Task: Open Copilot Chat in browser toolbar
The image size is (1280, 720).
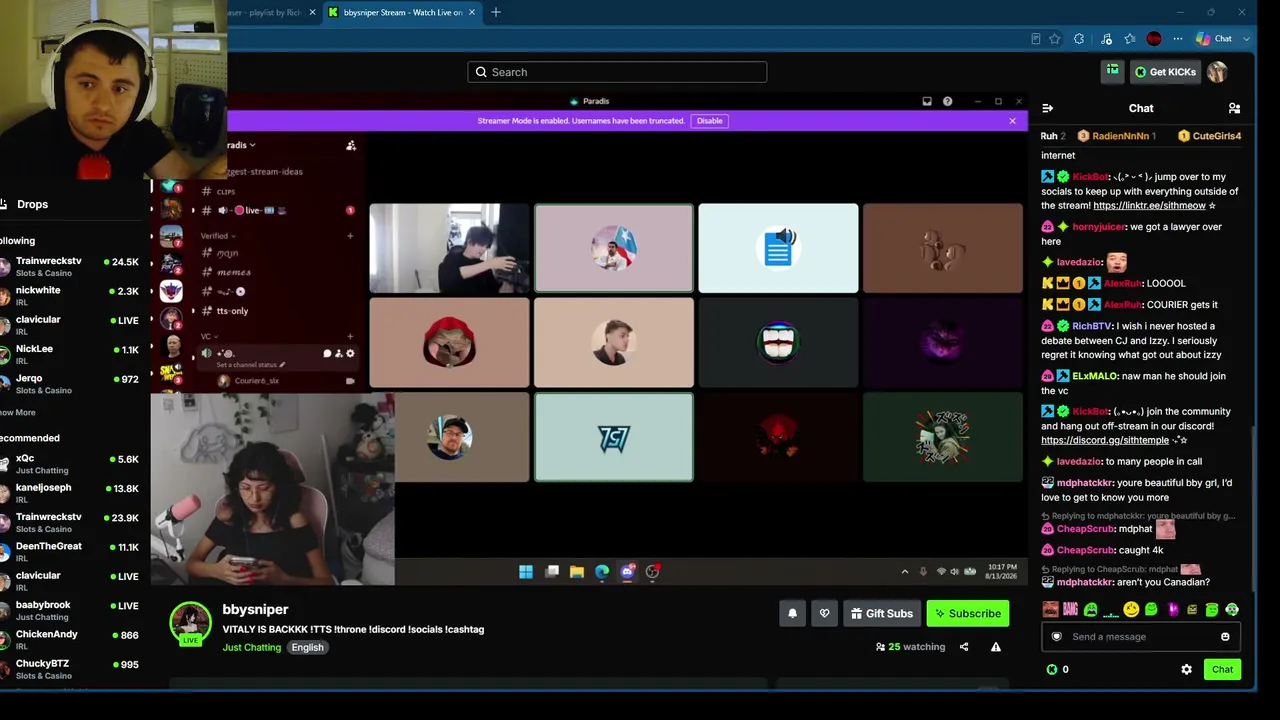Action: [1214, 39]
